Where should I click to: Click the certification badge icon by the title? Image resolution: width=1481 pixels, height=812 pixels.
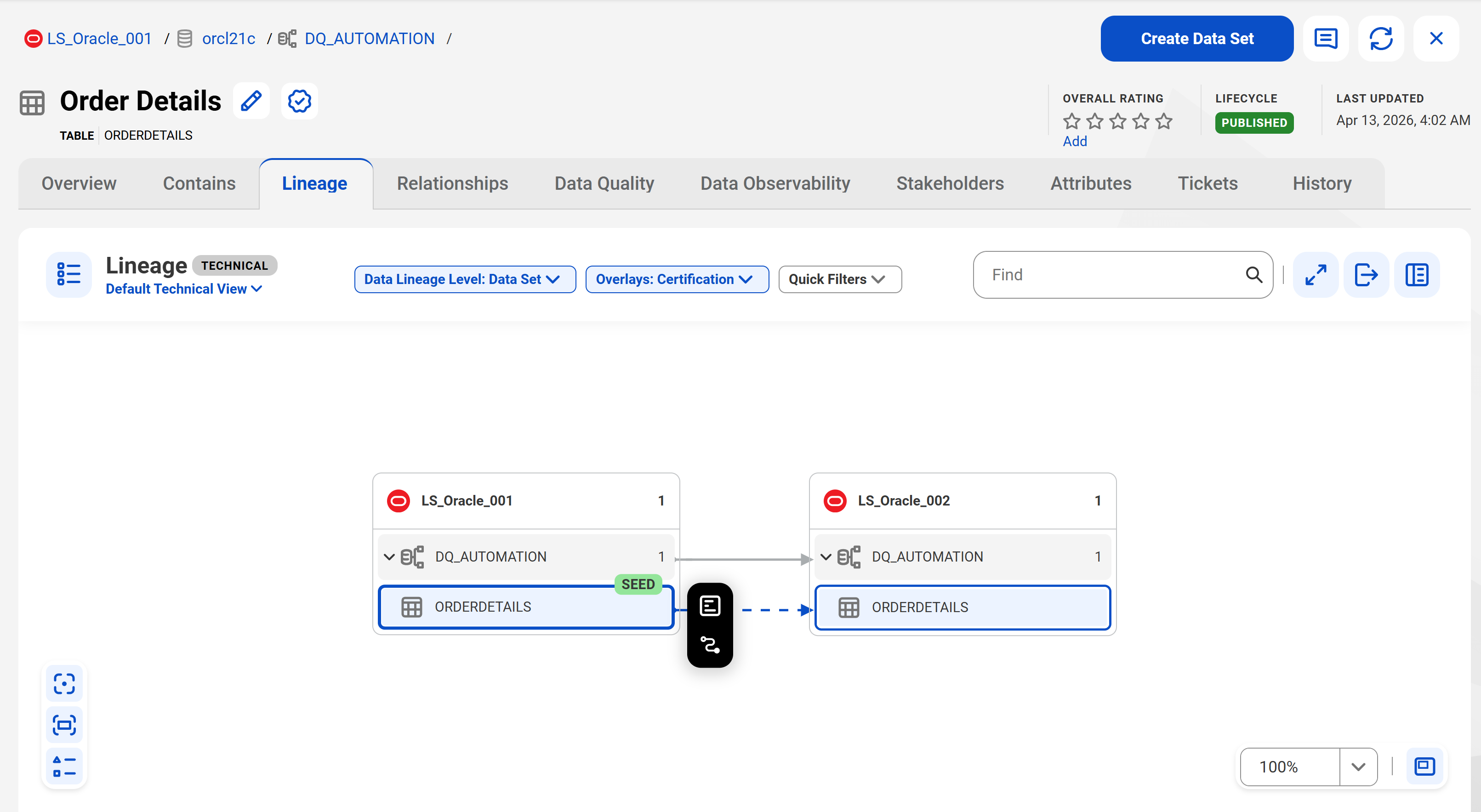pos(300,101)
